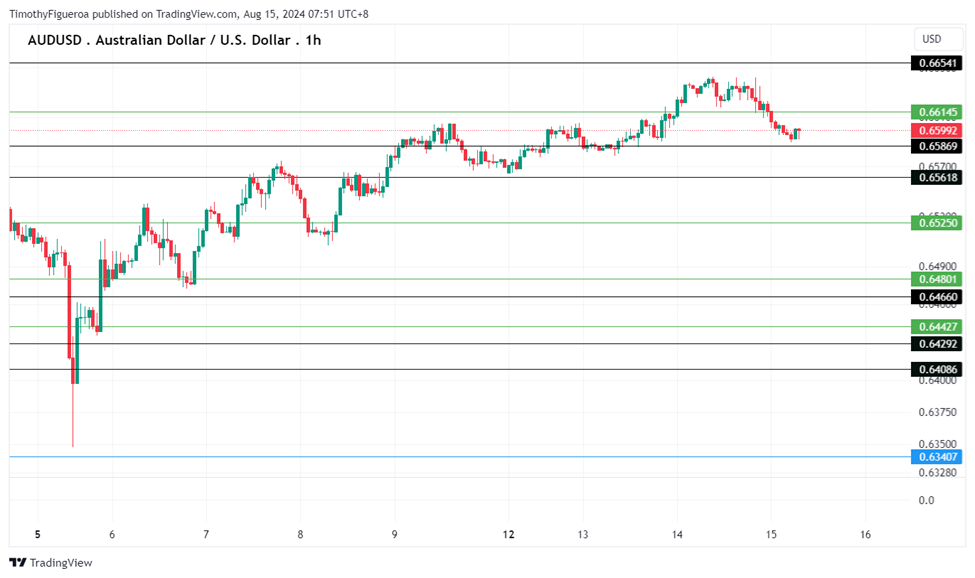
Task: Select the 0.64660 black price label
Action: 936,297
